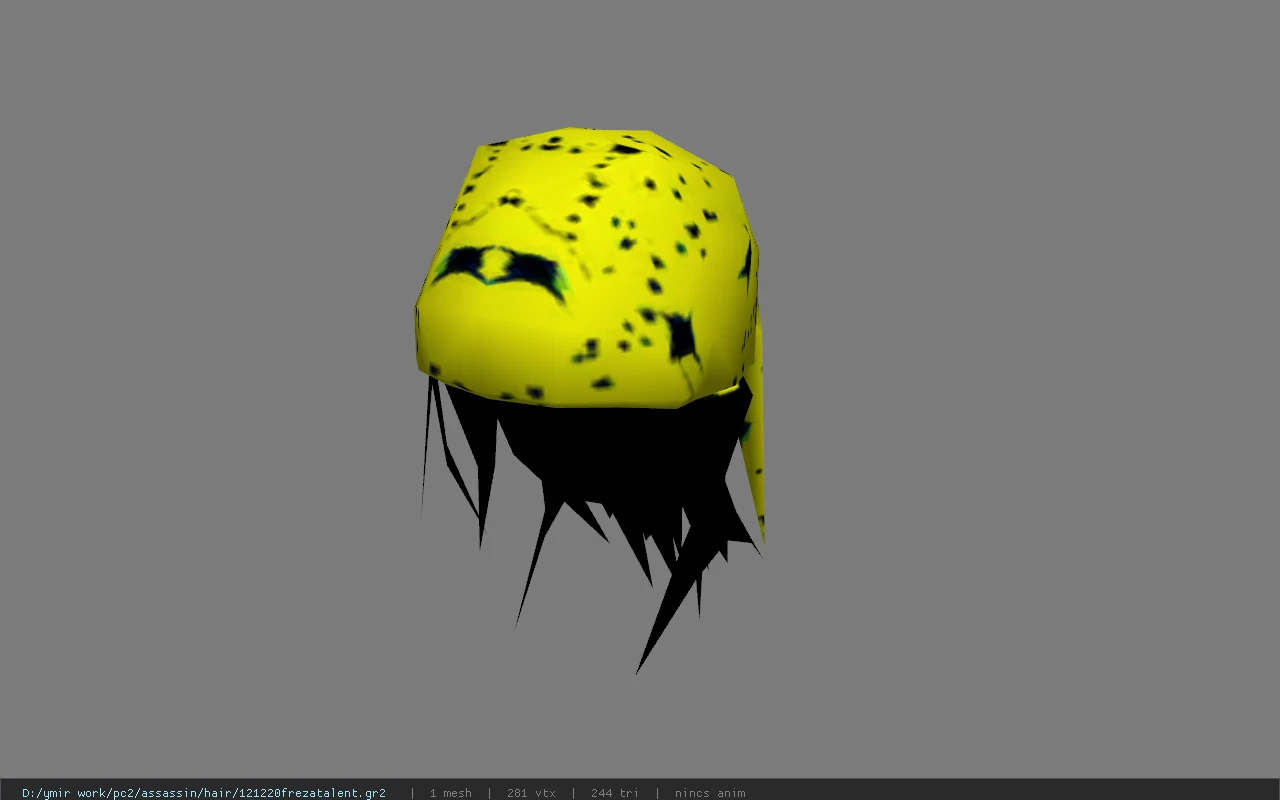The height and width of the screenshot is (800, 1280).
Task: Click the "1 mesh" status entry
Action: click(x=450, y=793)
